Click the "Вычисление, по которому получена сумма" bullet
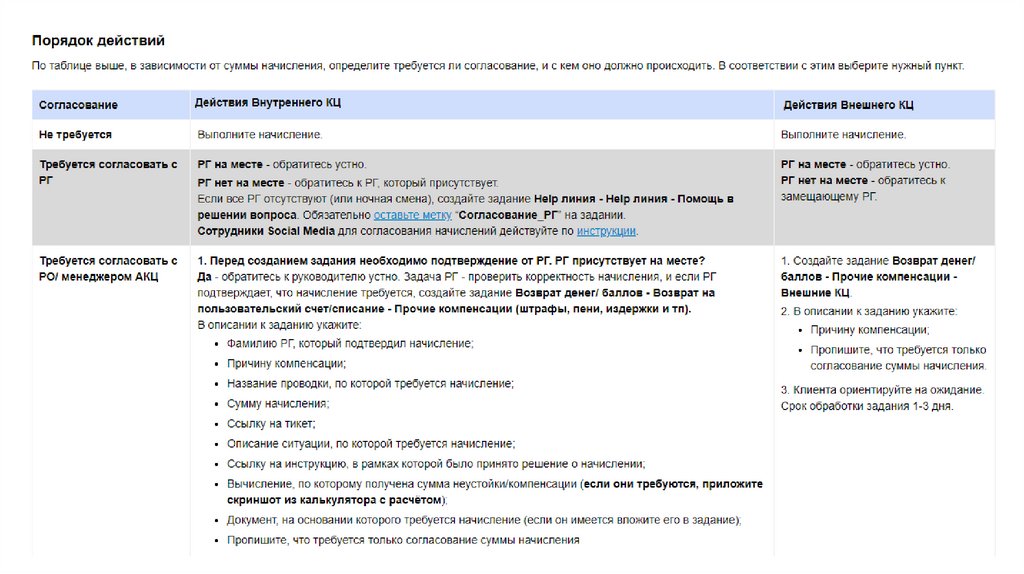1024x574 pixels. [x=494, y=492]
